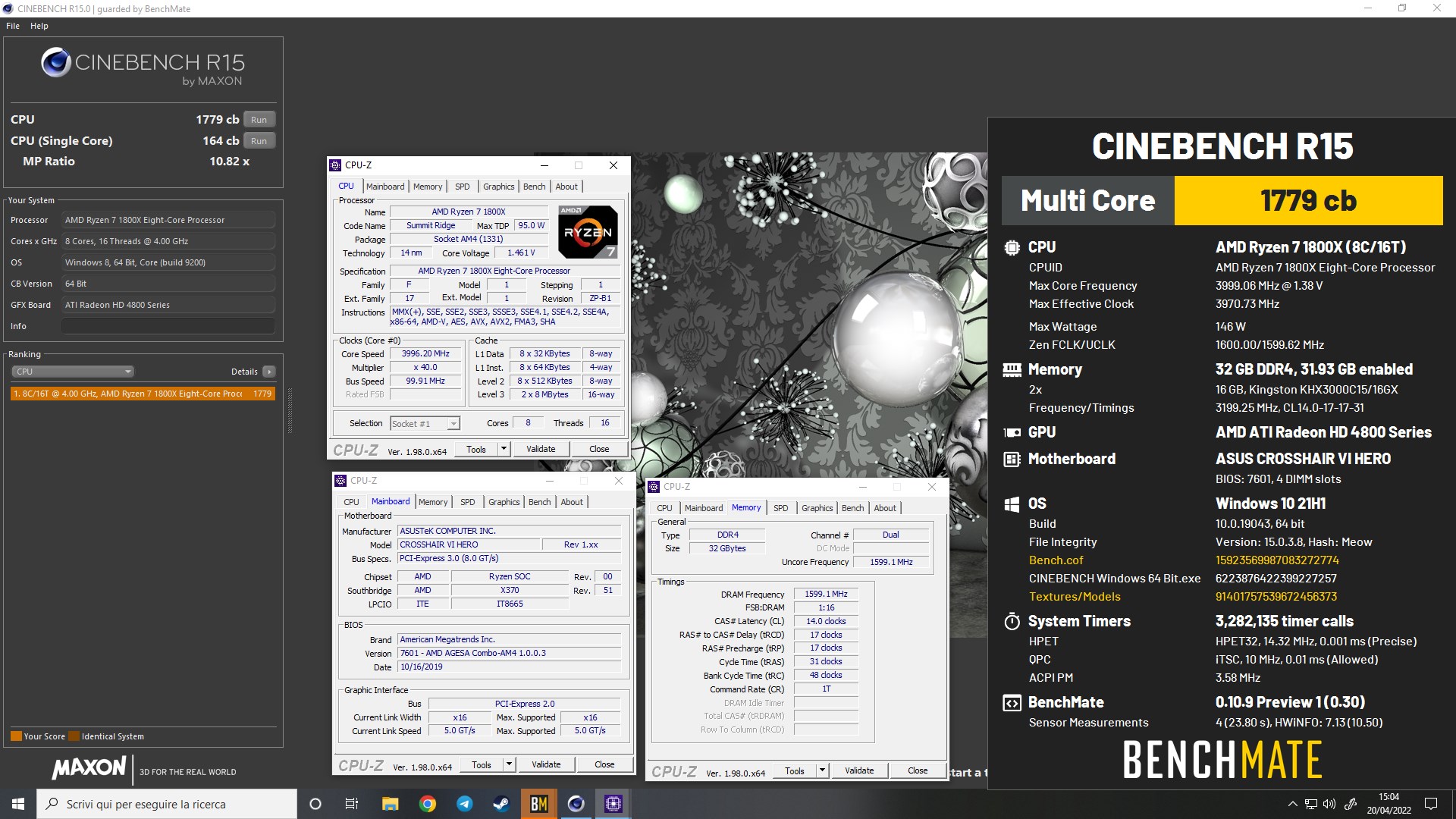Expand Tools dropdown arrow in top CPU-Z window
The height and width of the screenshot is (819, 1456).
tap(504, 449)
